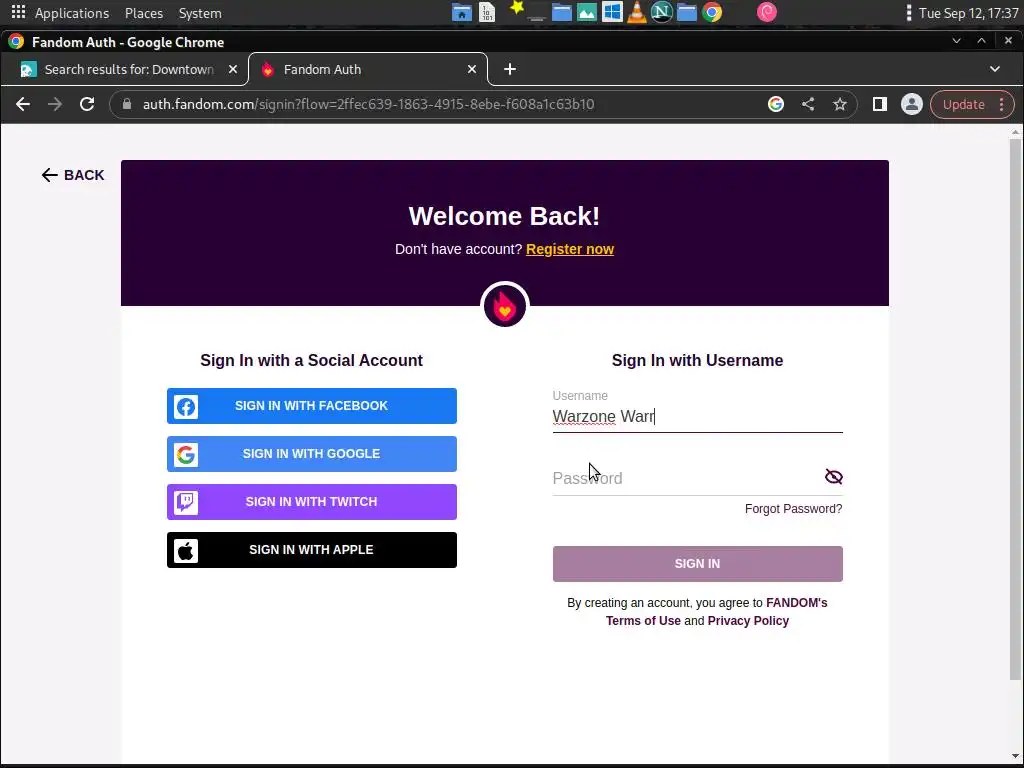This screenshot has width=1024, height=768.
Task: Click the applications grid icon
Action: click(x=18, y=12)
